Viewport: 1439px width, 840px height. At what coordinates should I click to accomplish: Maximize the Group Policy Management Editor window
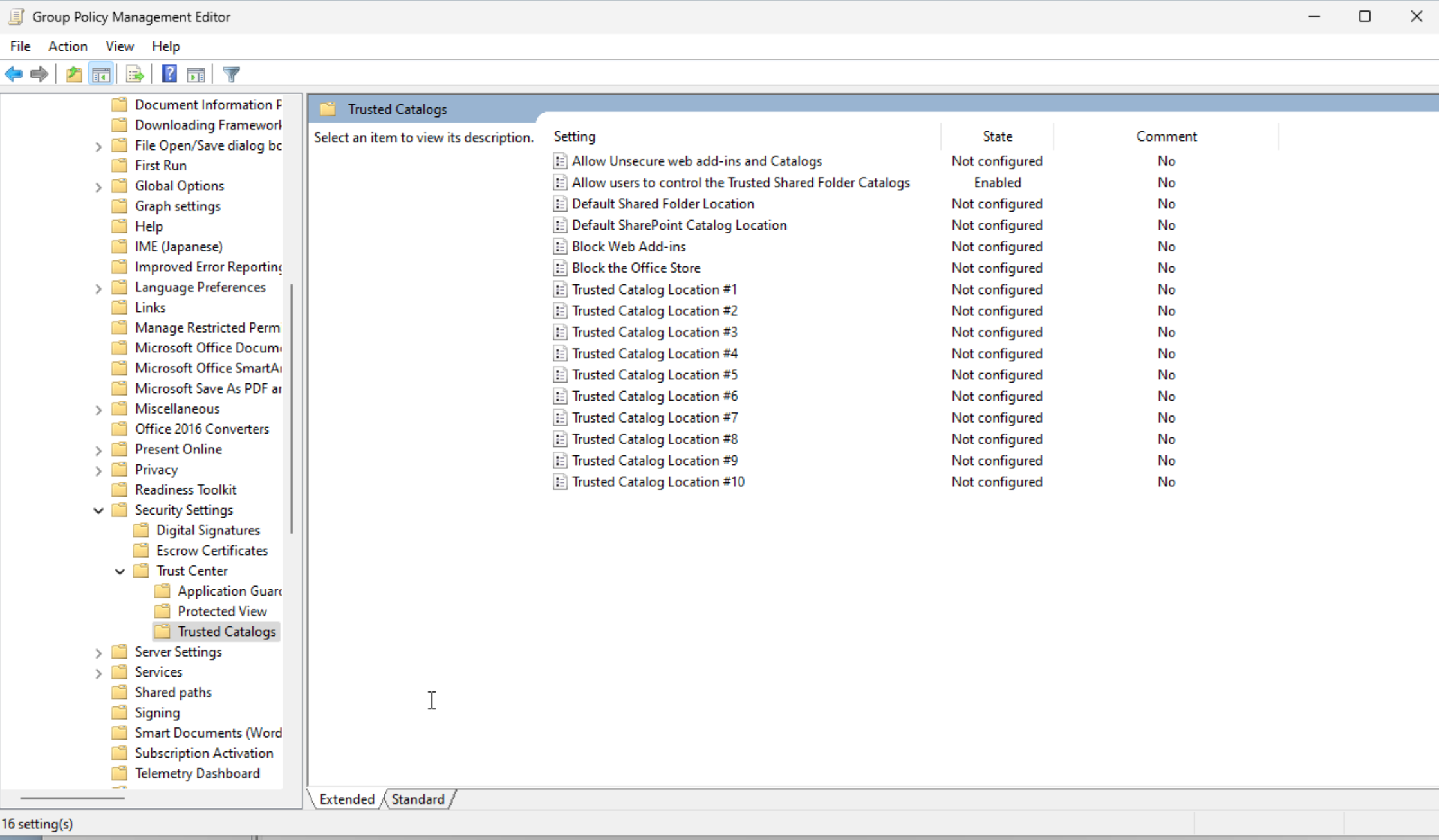1364,17
